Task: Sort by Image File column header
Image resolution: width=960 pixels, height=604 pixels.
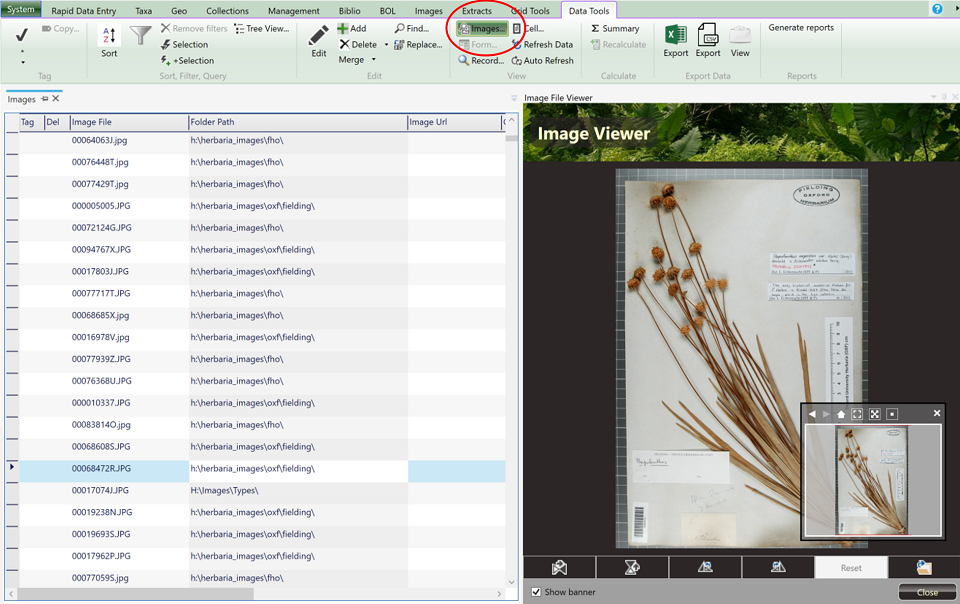Action: click(x=129, y=122)
